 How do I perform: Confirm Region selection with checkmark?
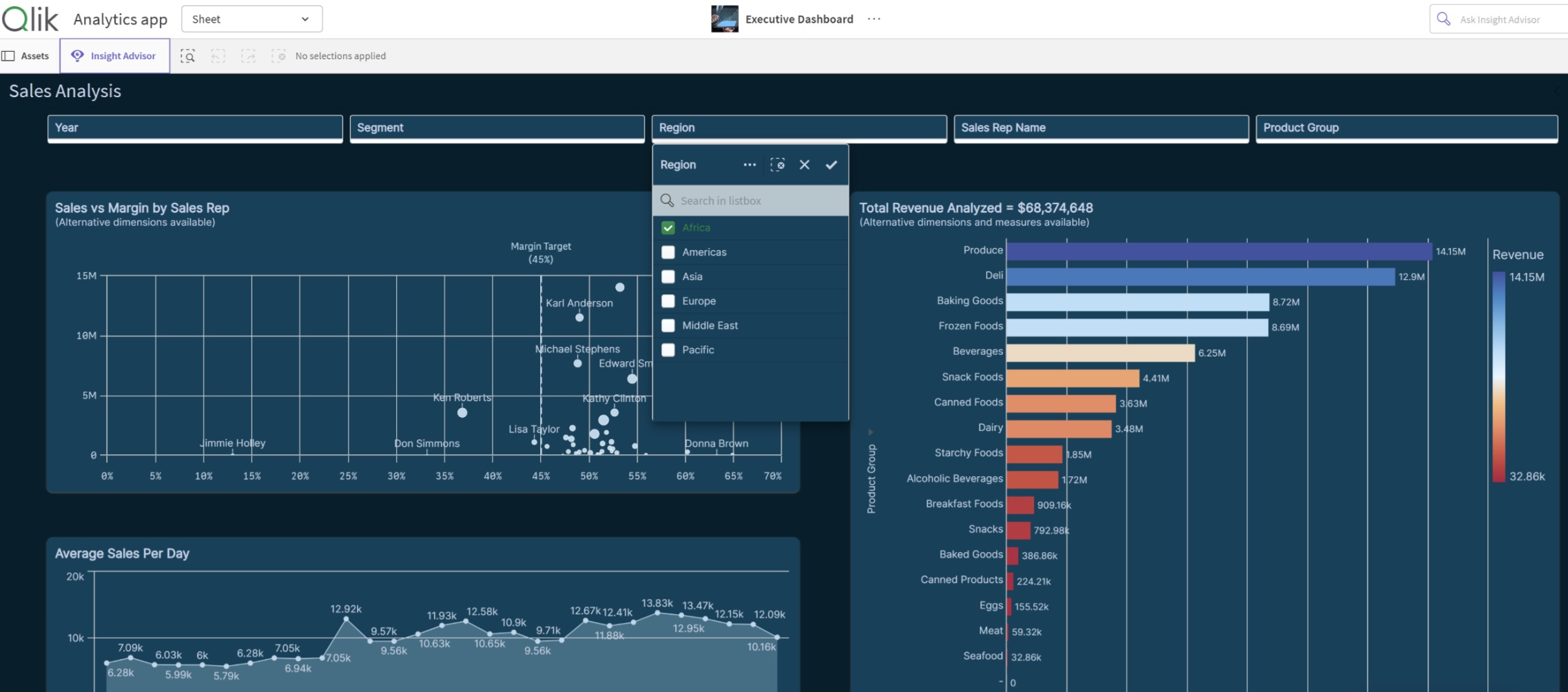831,165
